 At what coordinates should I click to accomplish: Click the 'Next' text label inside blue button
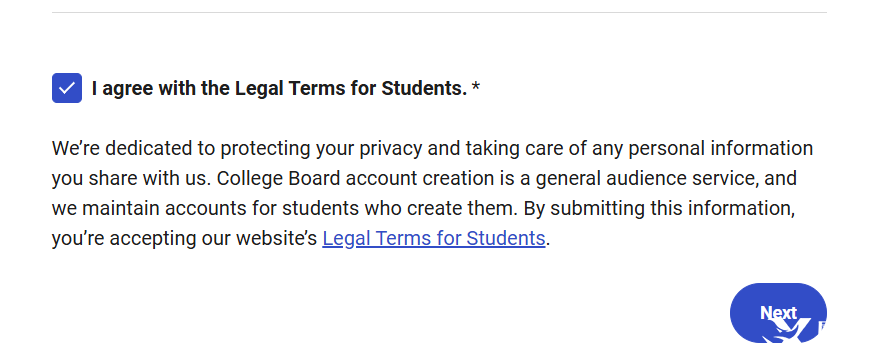pos(778,313)
